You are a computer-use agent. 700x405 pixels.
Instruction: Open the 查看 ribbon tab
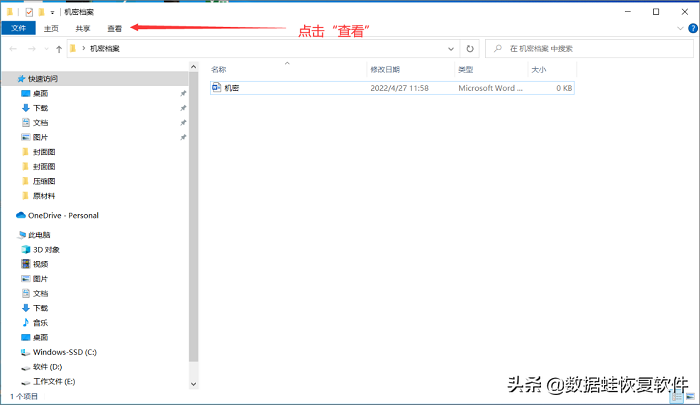click(x=114, y=29)
